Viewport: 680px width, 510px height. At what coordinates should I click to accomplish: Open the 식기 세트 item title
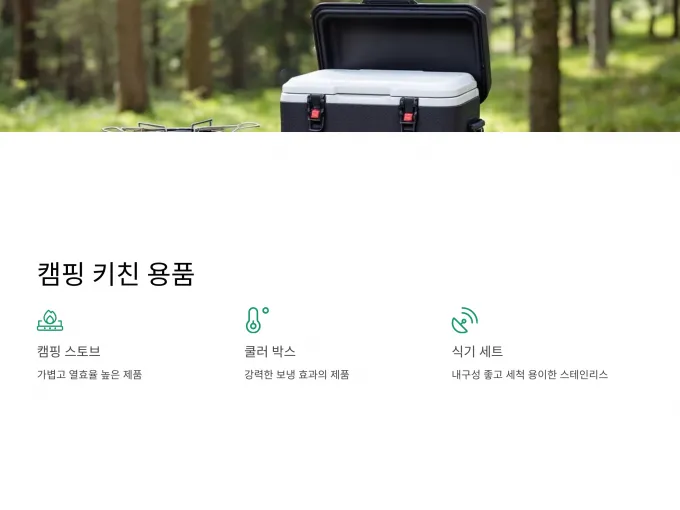[x=477, y=351]
